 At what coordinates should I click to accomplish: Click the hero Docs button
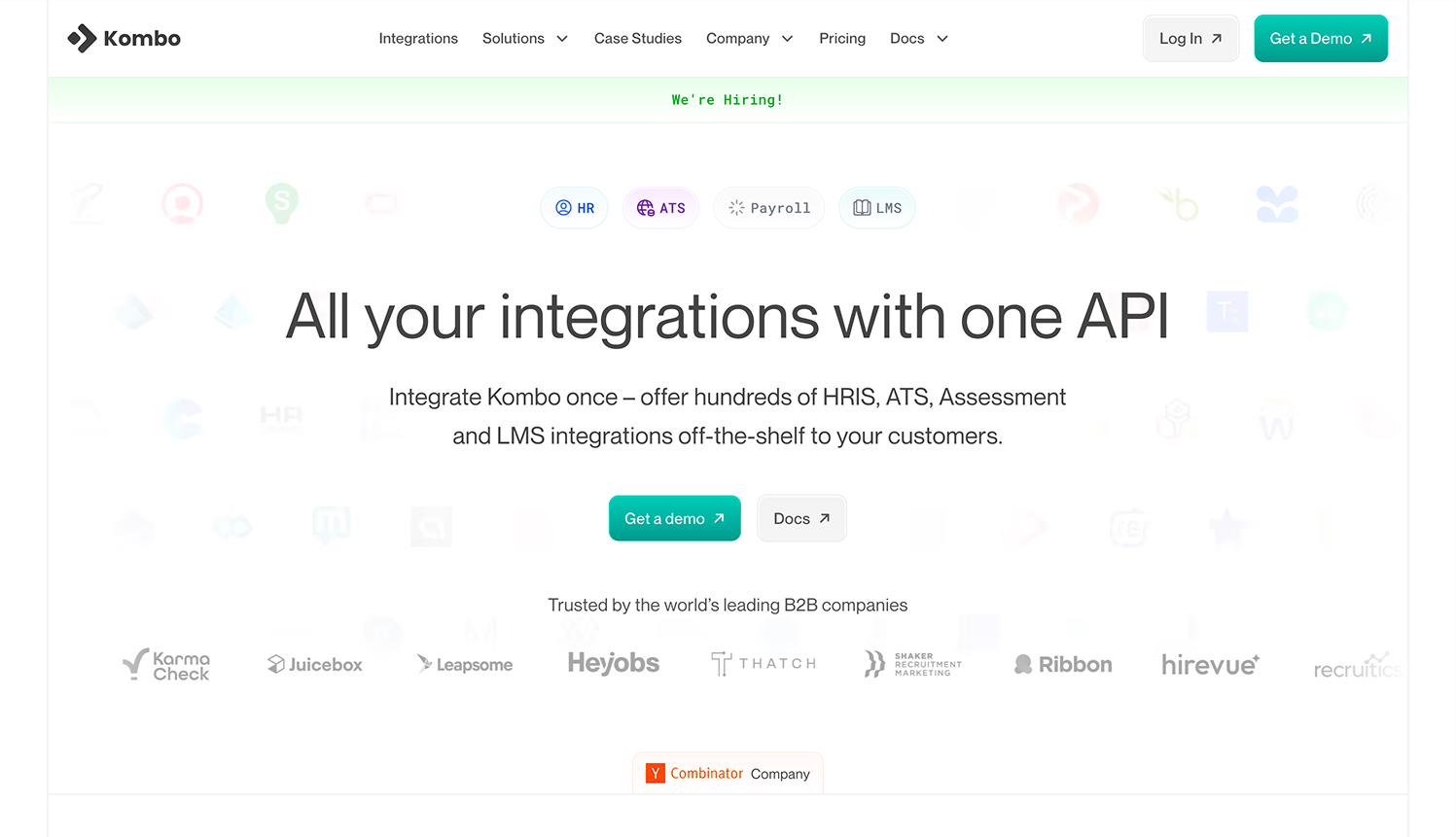click(801, 518)
